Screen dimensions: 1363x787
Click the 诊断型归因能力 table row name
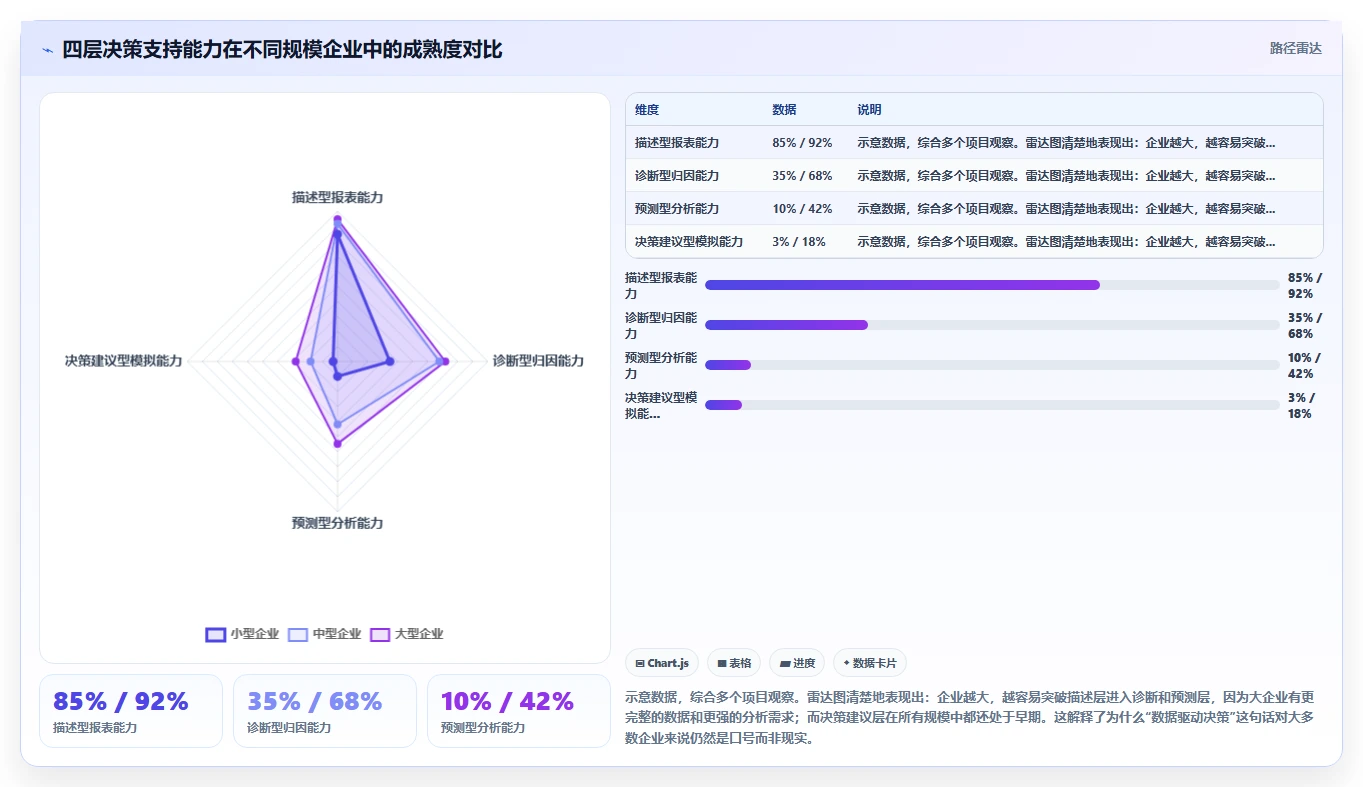click(x=677, y=176)
